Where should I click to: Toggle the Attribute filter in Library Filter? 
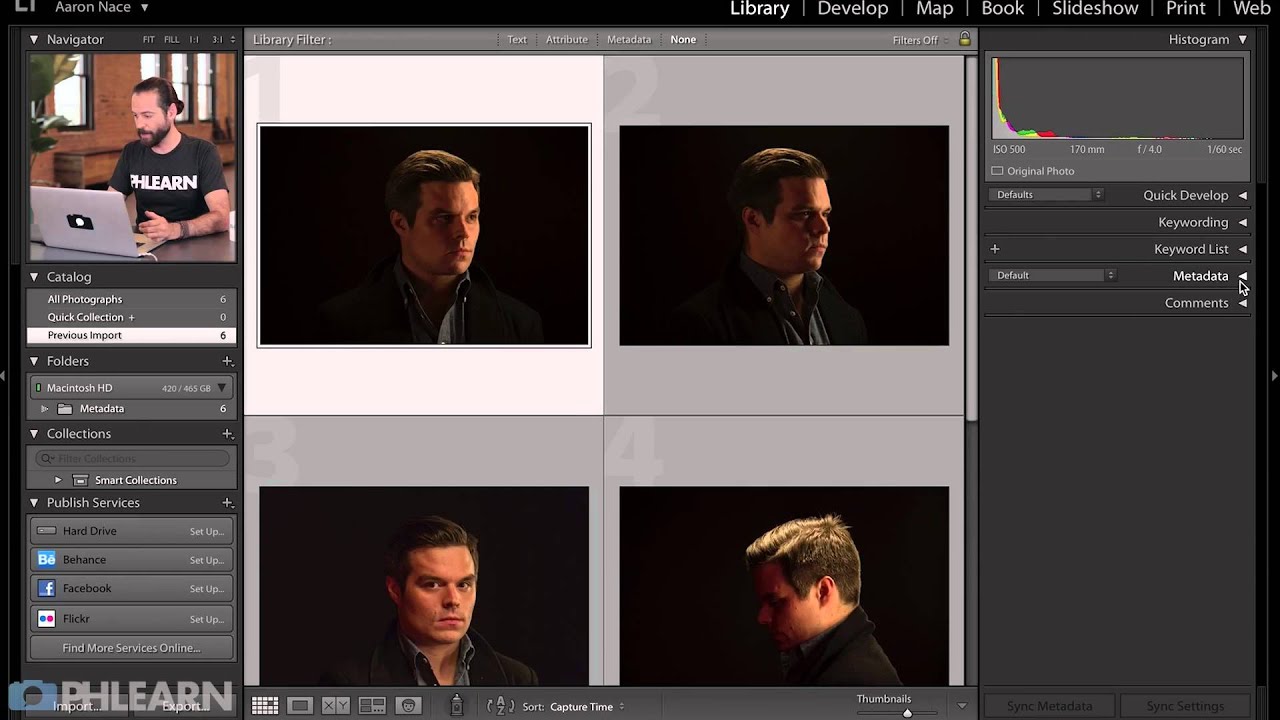click(x=567, y=40)
